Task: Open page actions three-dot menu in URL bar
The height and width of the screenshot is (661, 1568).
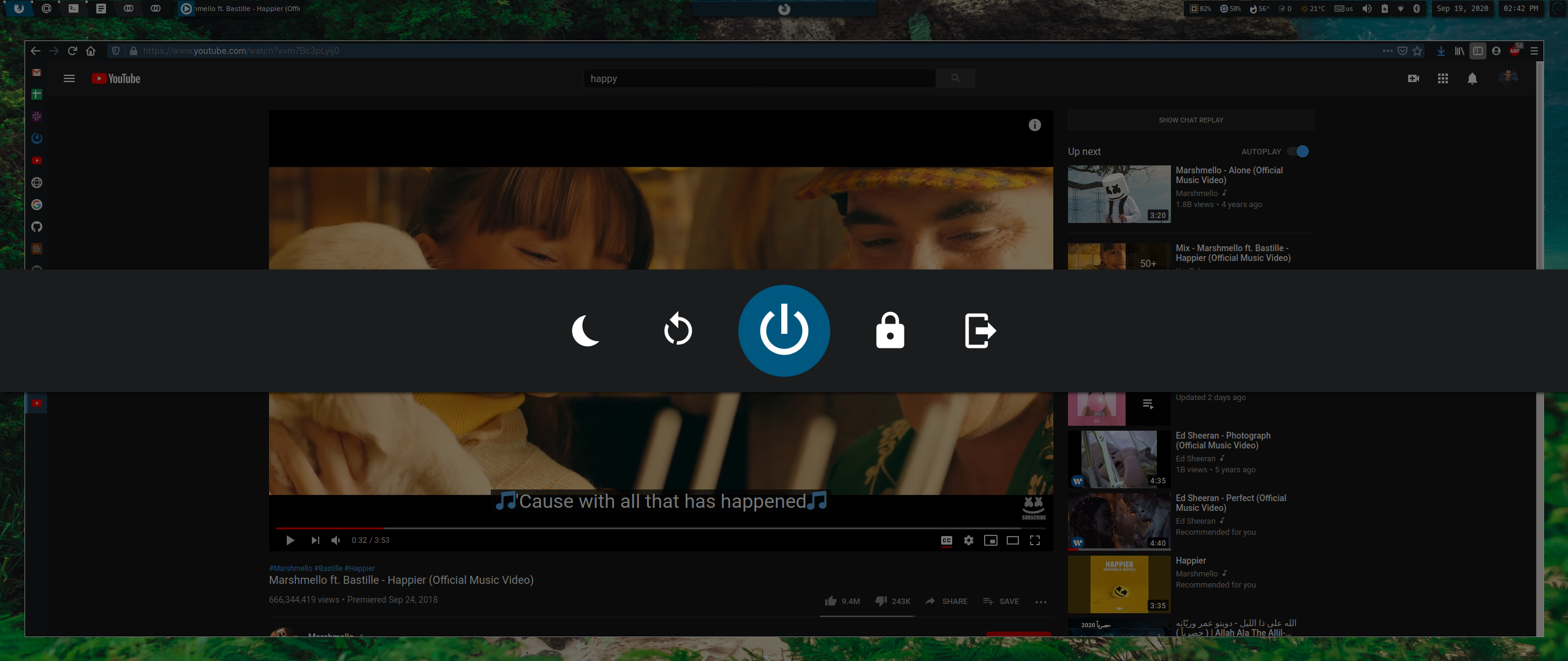Action: coord(1387,51)
